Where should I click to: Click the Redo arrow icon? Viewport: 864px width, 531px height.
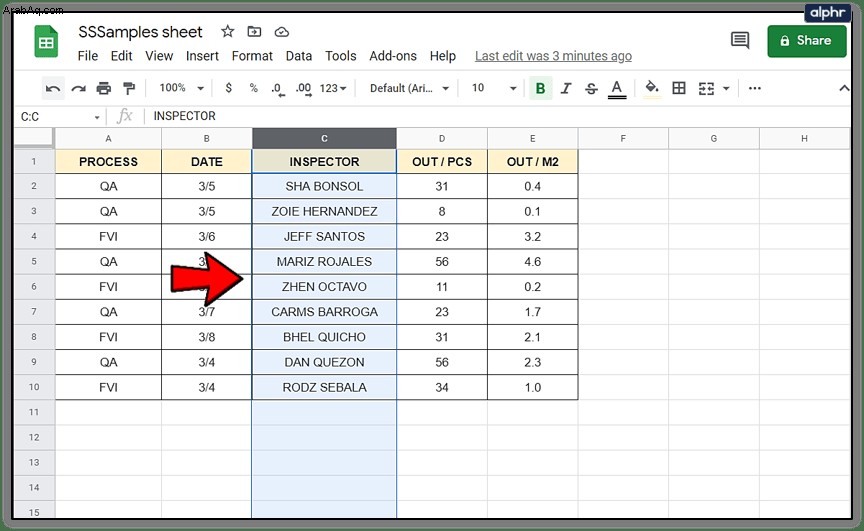click(78, 88)
